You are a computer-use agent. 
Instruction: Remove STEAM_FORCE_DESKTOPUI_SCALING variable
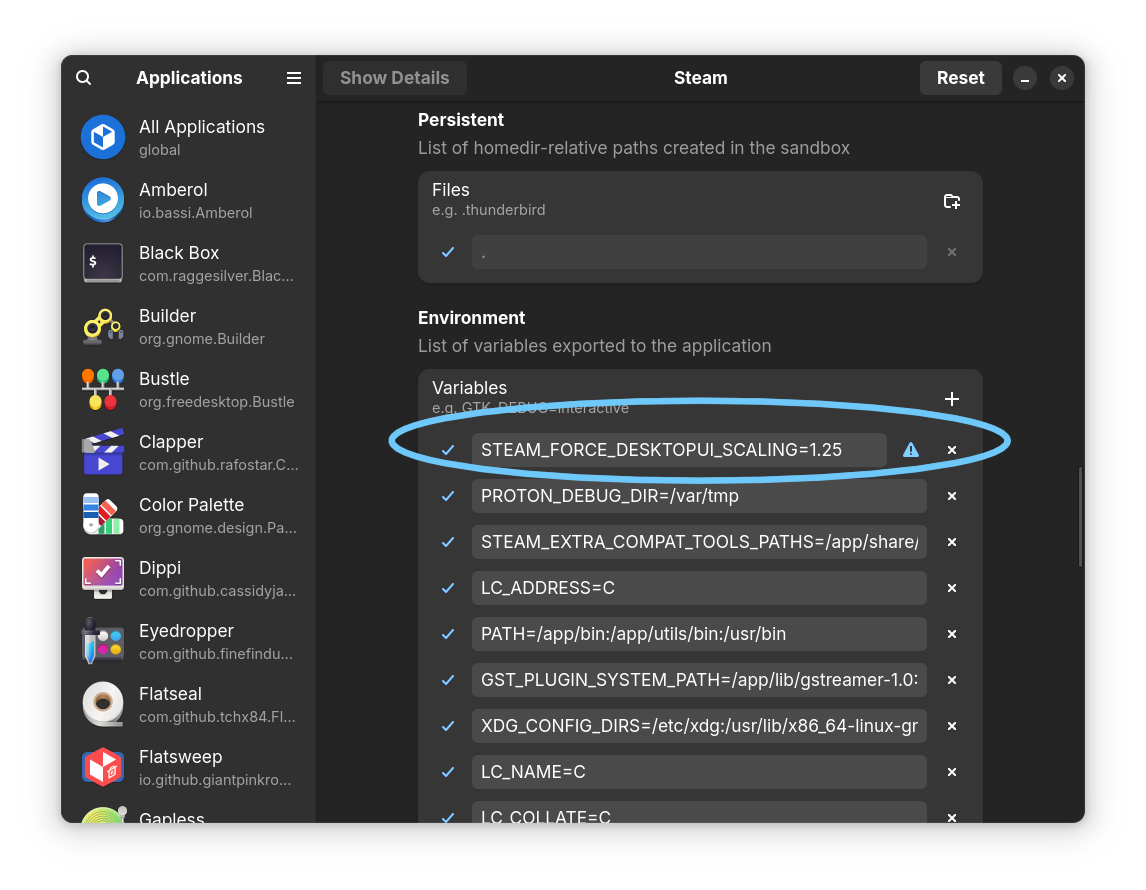coord(952,450)
